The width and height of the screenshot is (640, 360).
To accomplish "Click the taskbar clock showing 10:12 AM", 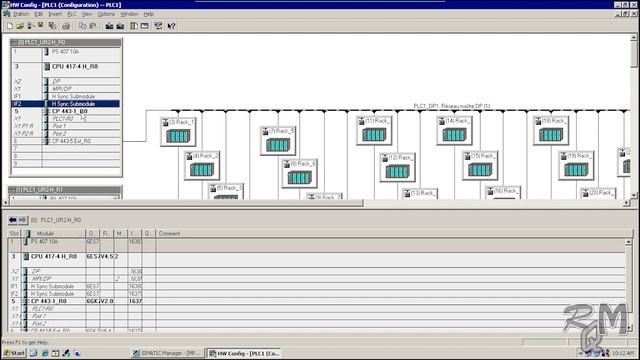I will pos(623,353).
